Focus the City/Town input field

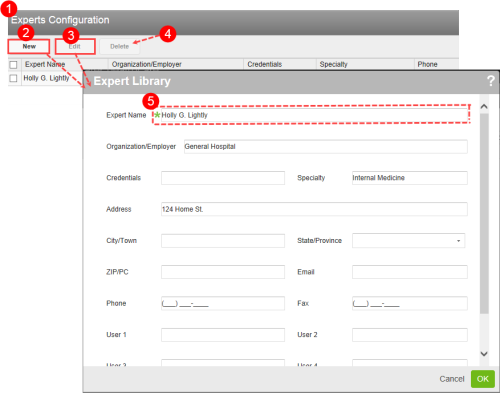[x=223, y=241]
